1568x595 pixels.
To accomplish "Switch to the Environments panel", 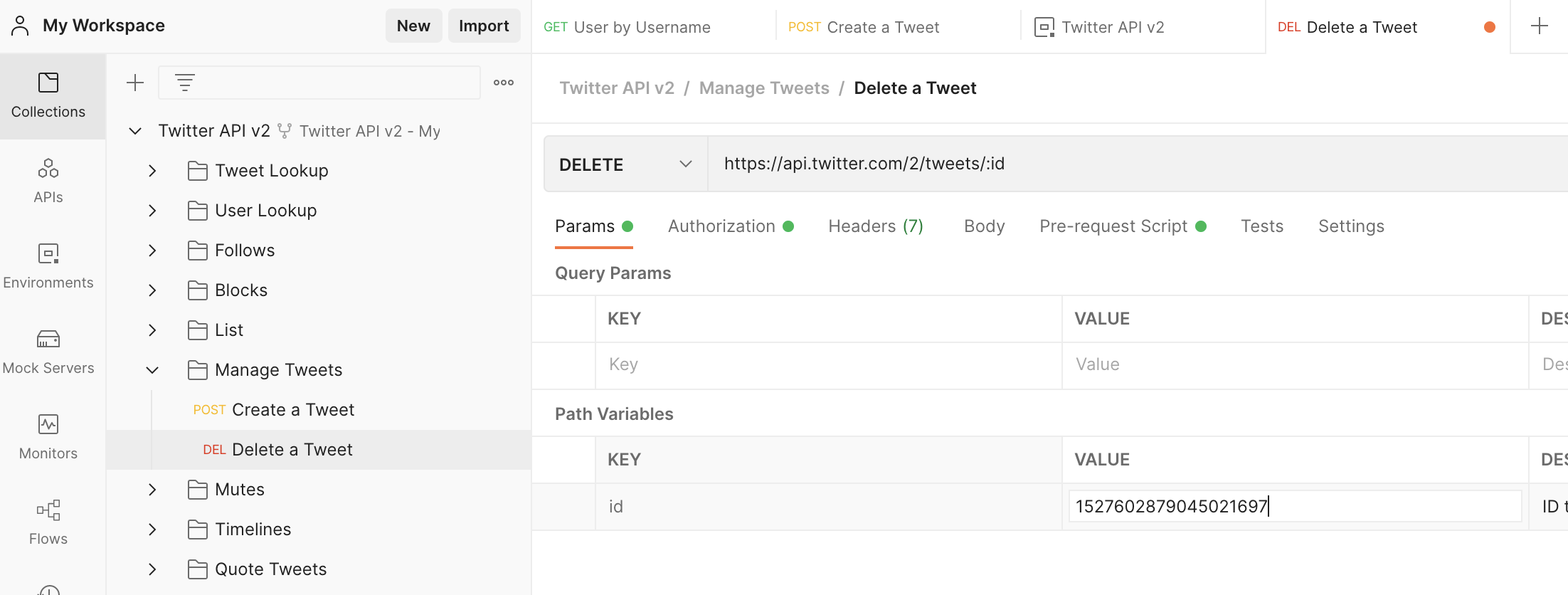I will 48,266.
